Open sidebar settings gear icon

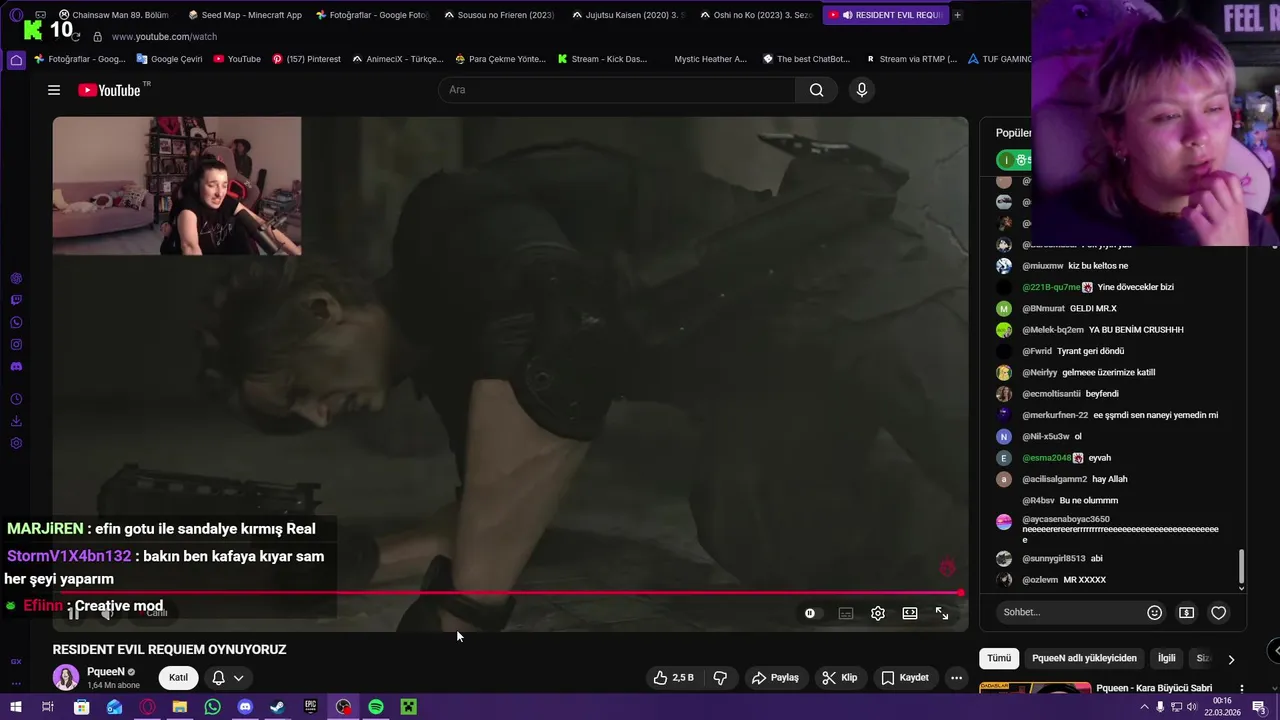[16, 443]
